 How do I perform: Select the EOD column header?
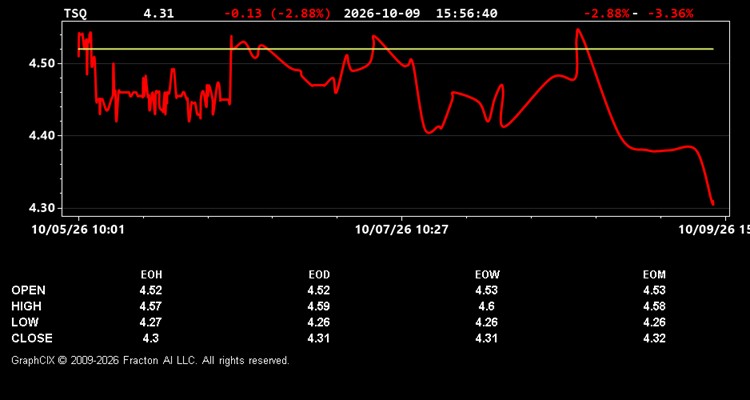[x=319, y=275]
